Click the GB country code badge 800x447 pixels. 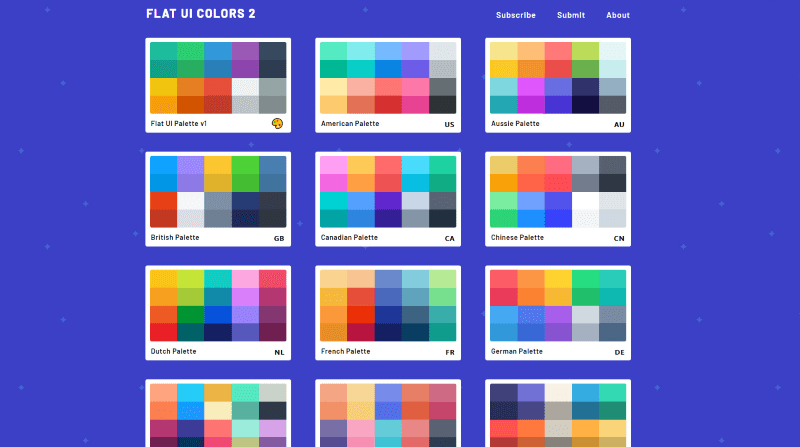(x=279, y=238)
